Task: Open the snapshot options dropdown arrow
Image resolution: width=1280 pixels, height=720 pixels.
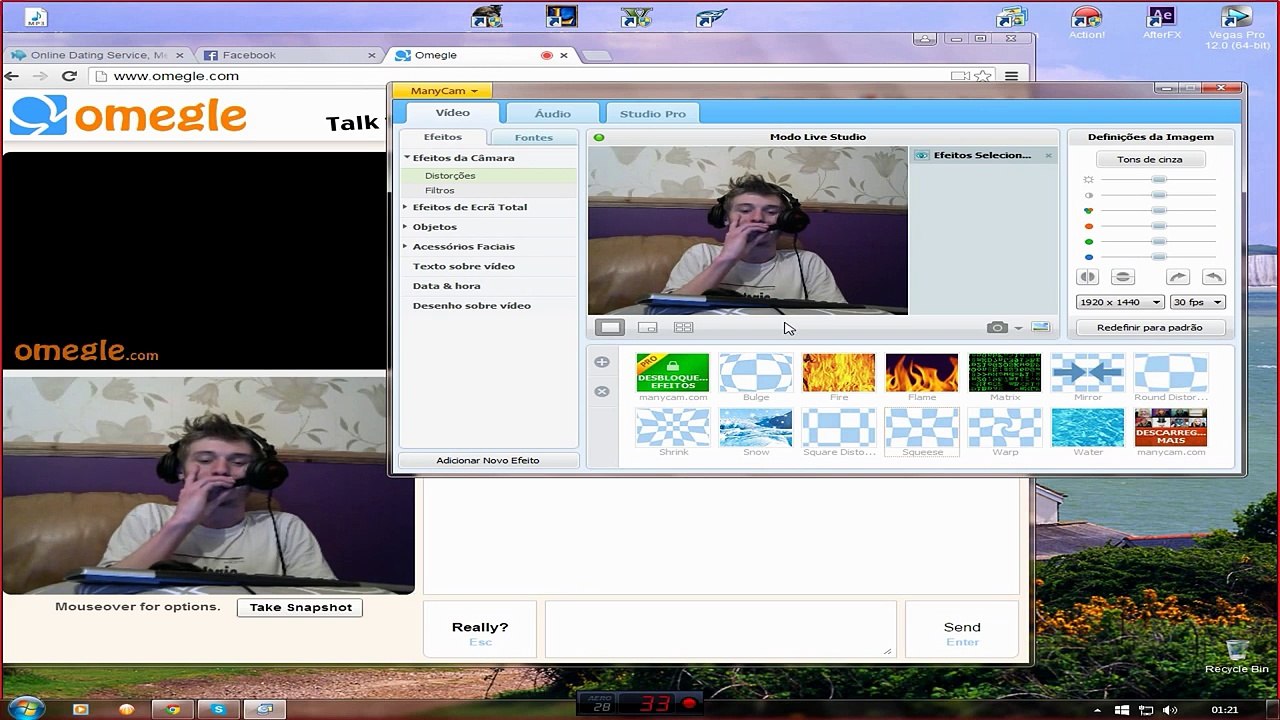Action: [1018, 328]
